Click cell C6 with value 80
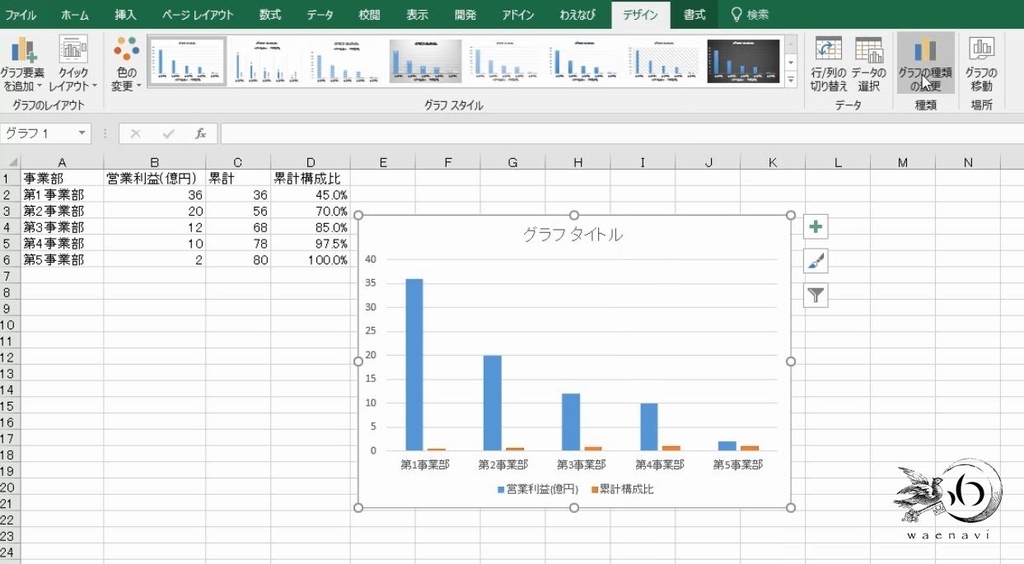1024x564 pixels. [238, 260]
